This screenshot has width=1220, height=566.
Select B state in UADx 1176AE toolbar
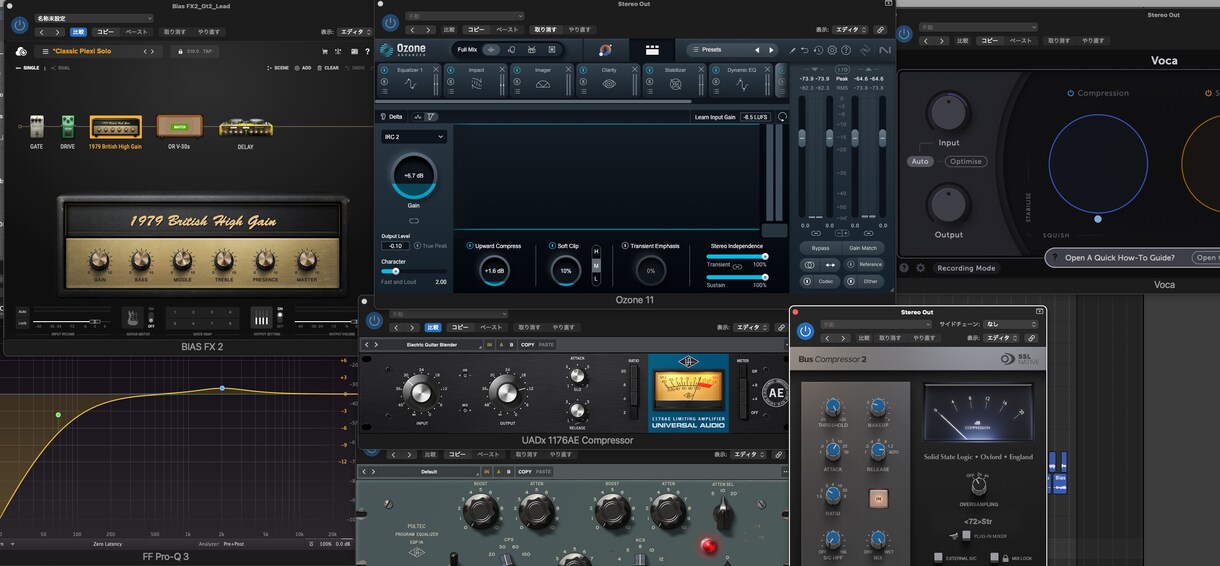tap(509, 345)
